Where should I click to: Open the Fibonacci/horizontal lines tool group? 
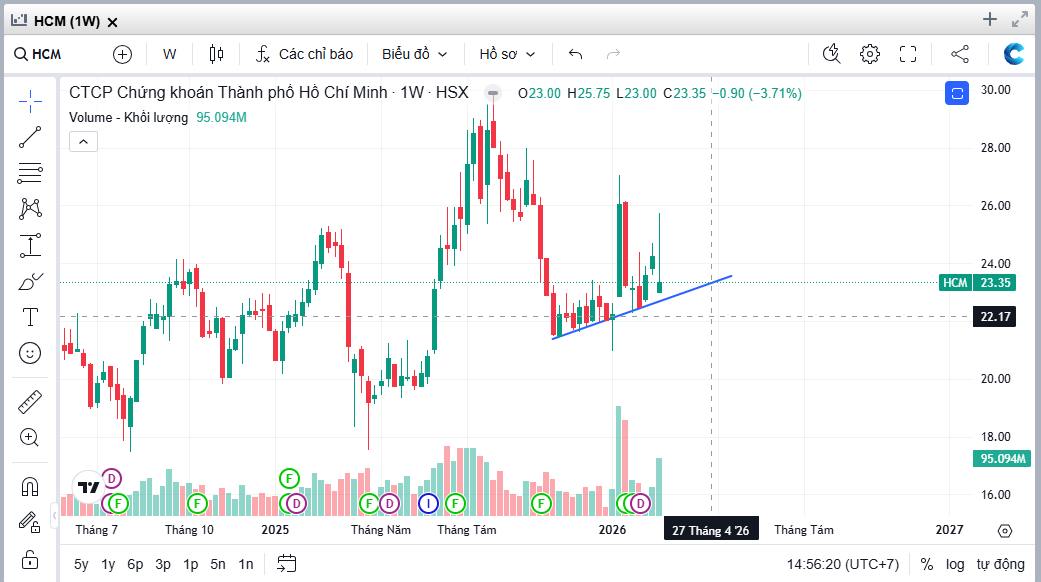pos(30,173)
